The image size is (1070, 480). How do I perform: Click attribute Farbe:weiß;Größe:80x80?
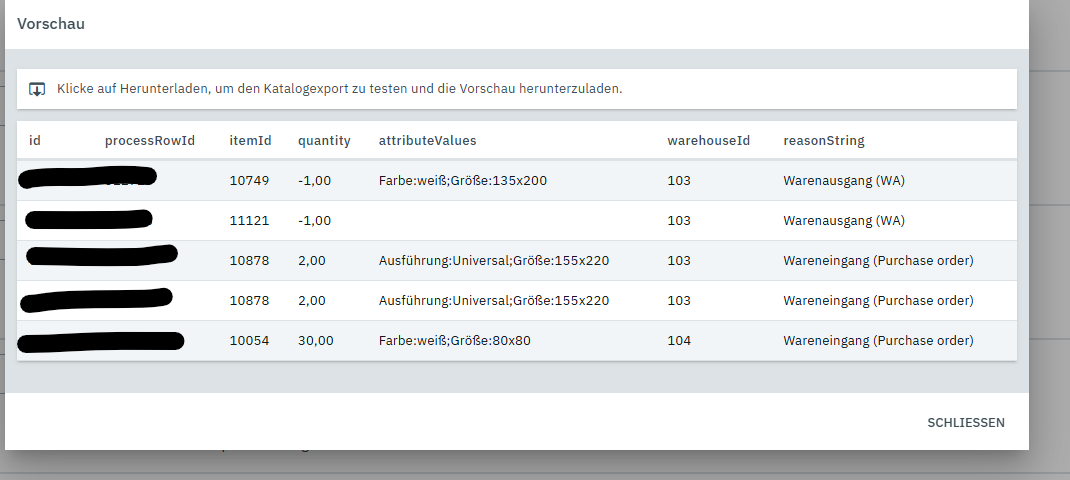454,341
